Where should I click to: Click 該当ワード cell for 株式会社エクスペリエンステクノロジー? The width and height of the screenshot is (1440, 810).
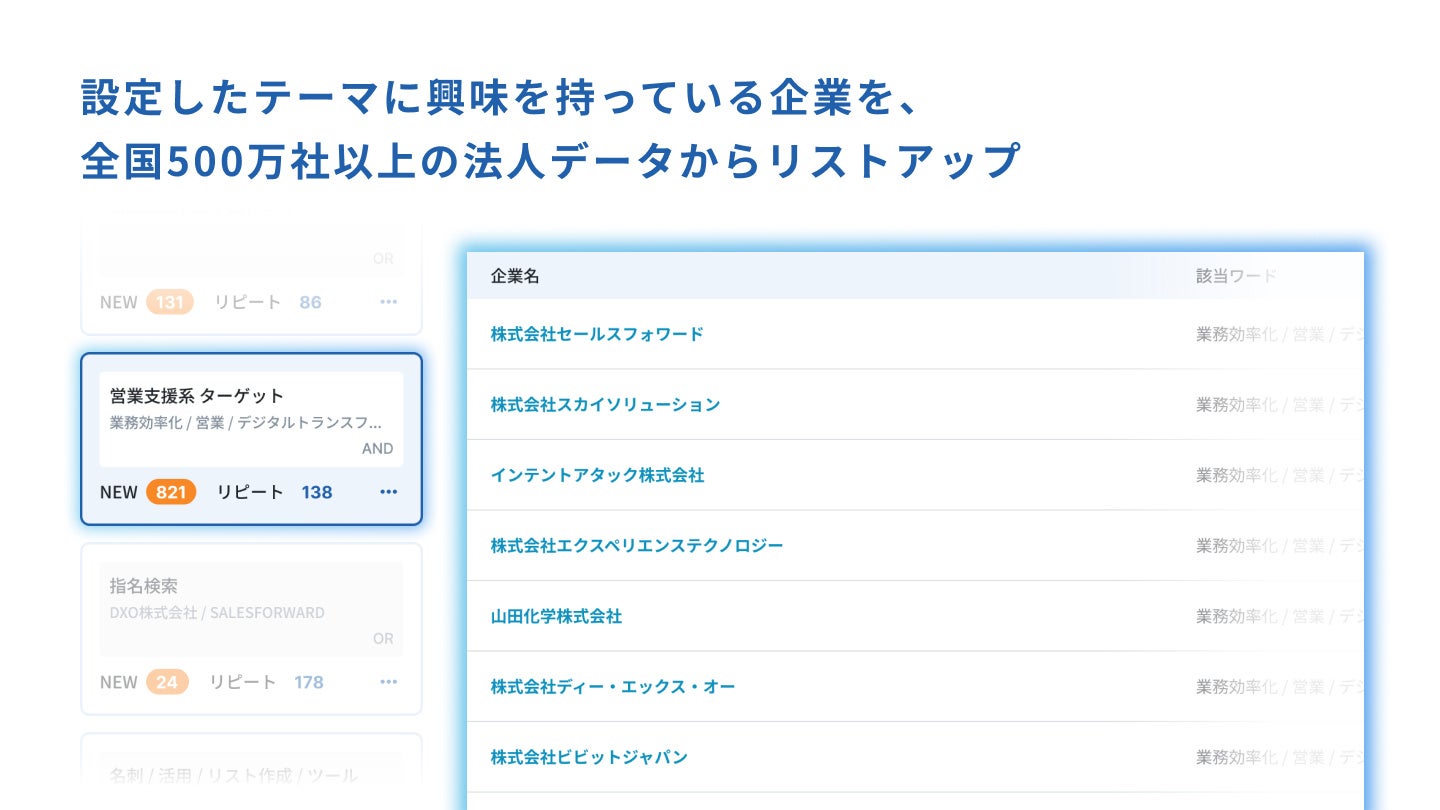tap(1280, 546)
